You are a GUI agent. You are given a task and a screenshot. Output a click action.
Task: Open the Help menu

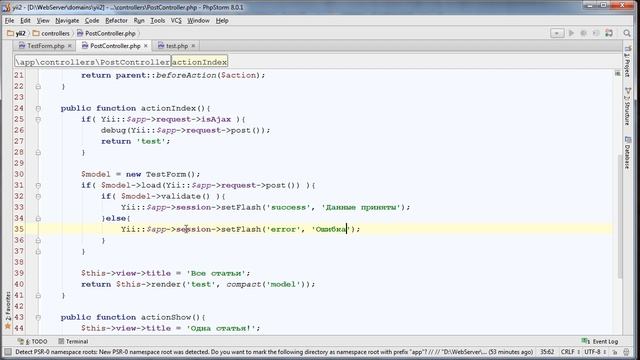222,20
